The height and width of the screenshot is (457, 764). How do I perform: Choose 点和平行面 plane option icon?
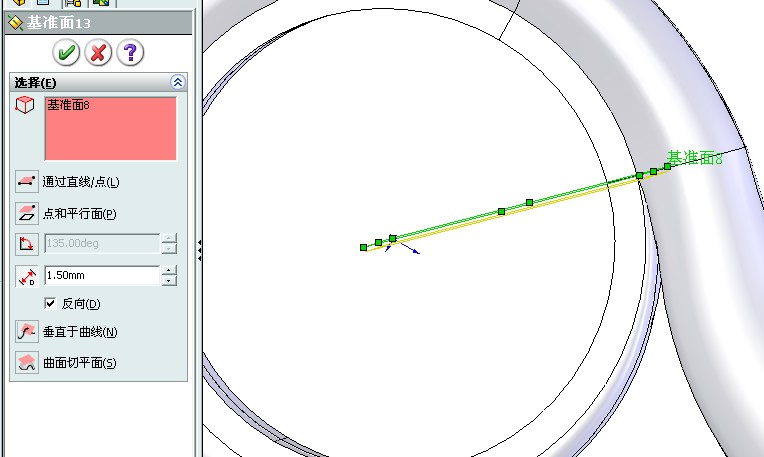(x=26, y=213)
